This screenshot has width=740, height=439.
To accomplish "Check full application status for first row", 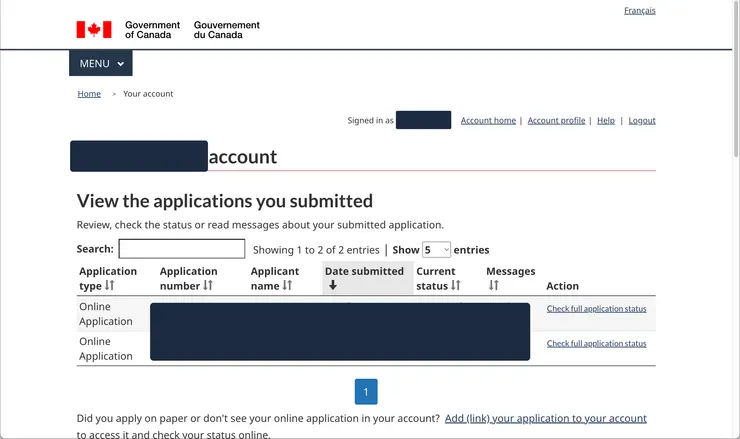I will coord(596,309).
